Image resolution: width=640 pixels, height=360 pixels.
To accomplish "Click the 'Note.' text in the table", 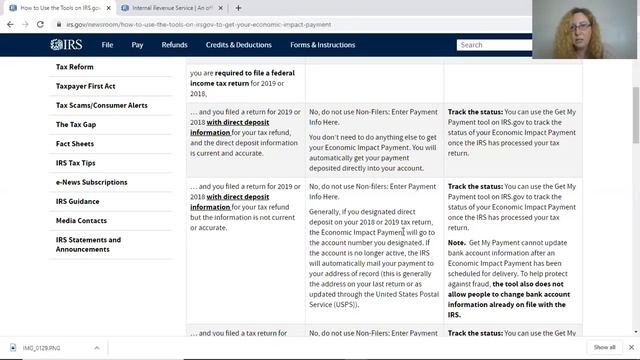I will pyautogui.click(x=457, y=242).
